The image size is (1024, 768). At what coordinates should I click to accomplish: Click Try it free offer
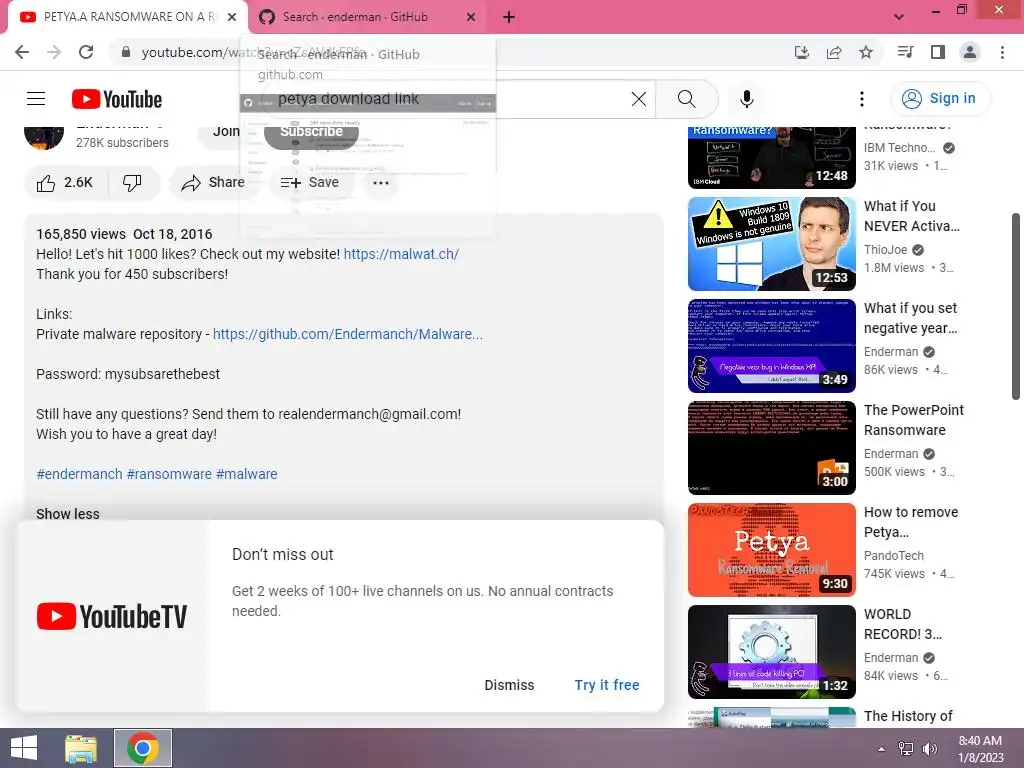607,685
